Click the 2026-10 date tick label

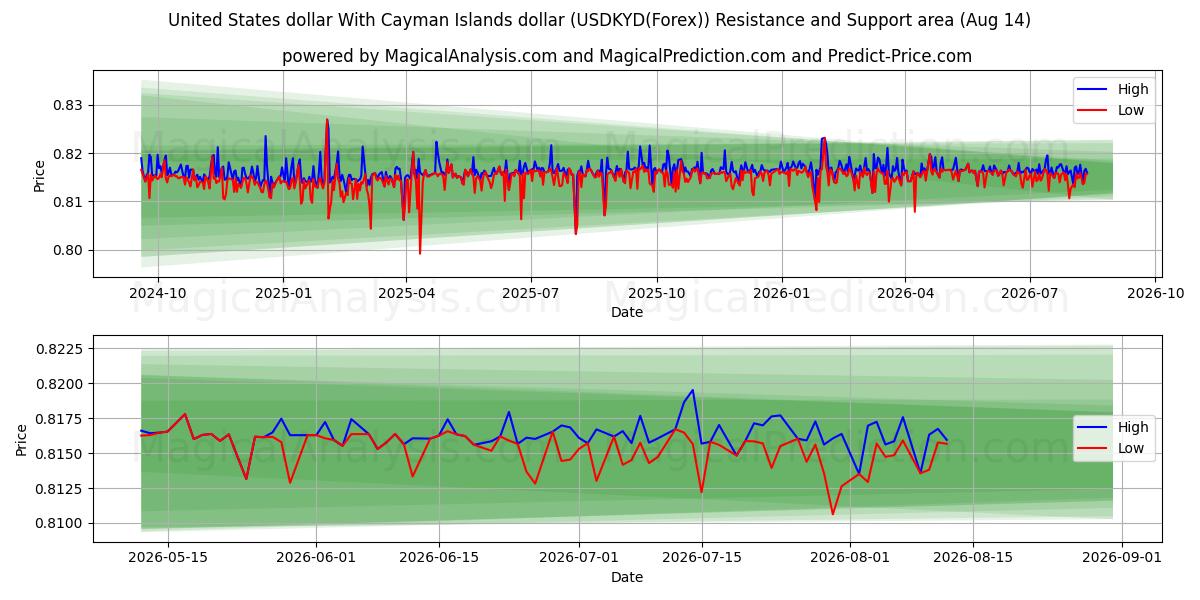point(1156,295)
